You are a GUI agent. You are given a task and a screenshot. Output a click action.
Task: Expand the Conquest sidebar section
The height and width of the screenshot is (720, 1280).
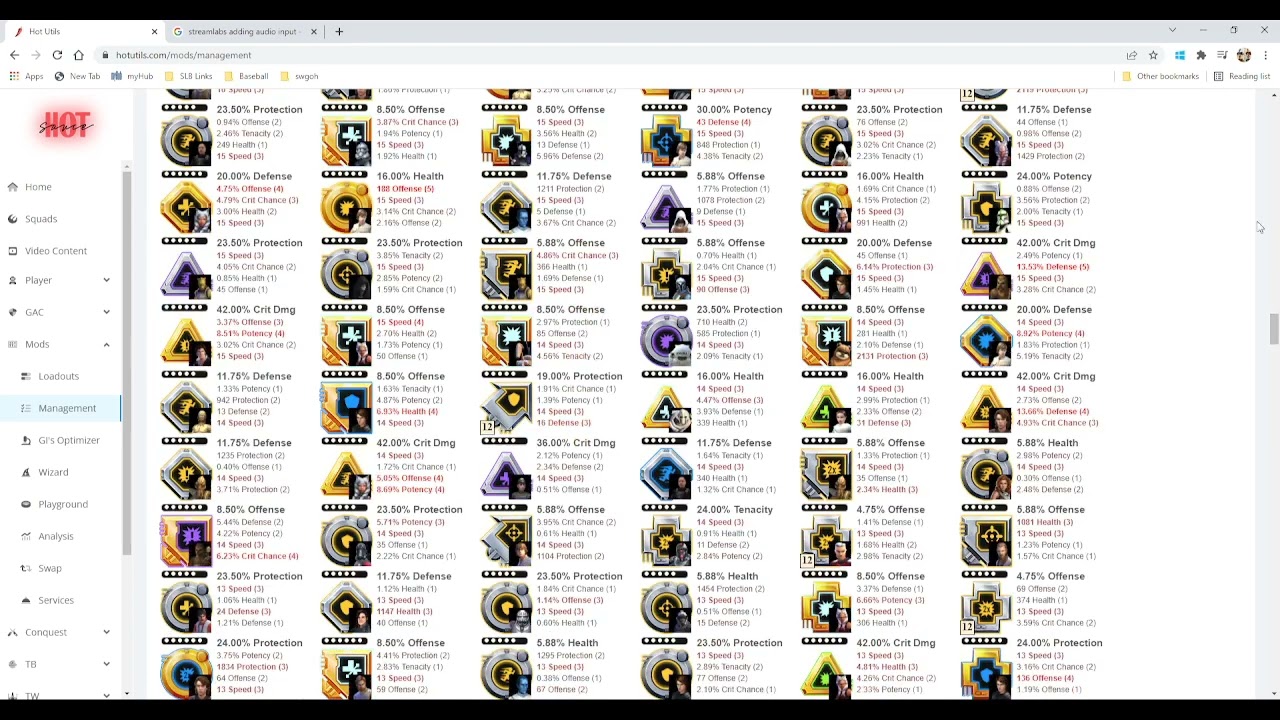[x=60, y=632]
